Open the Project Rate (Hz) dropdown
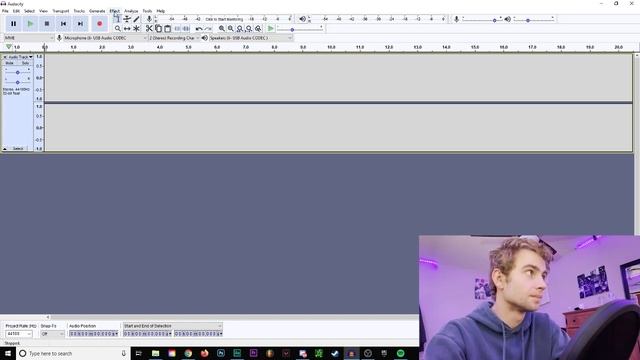The height and width of the screenshot is (360, 640). pyautogui.click(x=19, y=334)
